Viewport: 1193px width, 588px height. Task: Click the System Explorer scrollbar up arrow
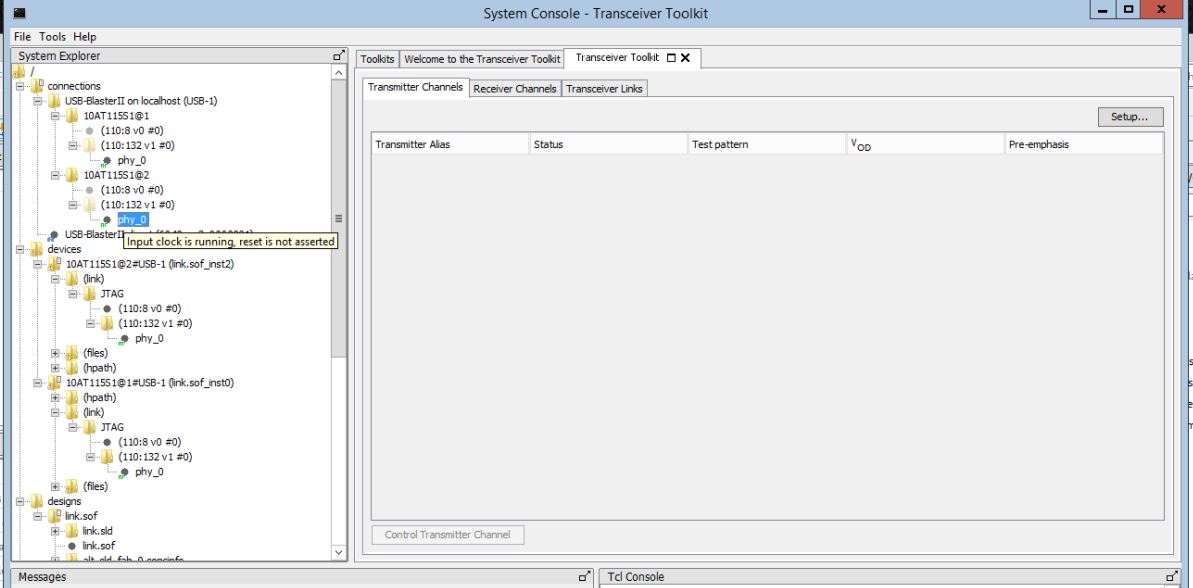click(x=339, y=72)
